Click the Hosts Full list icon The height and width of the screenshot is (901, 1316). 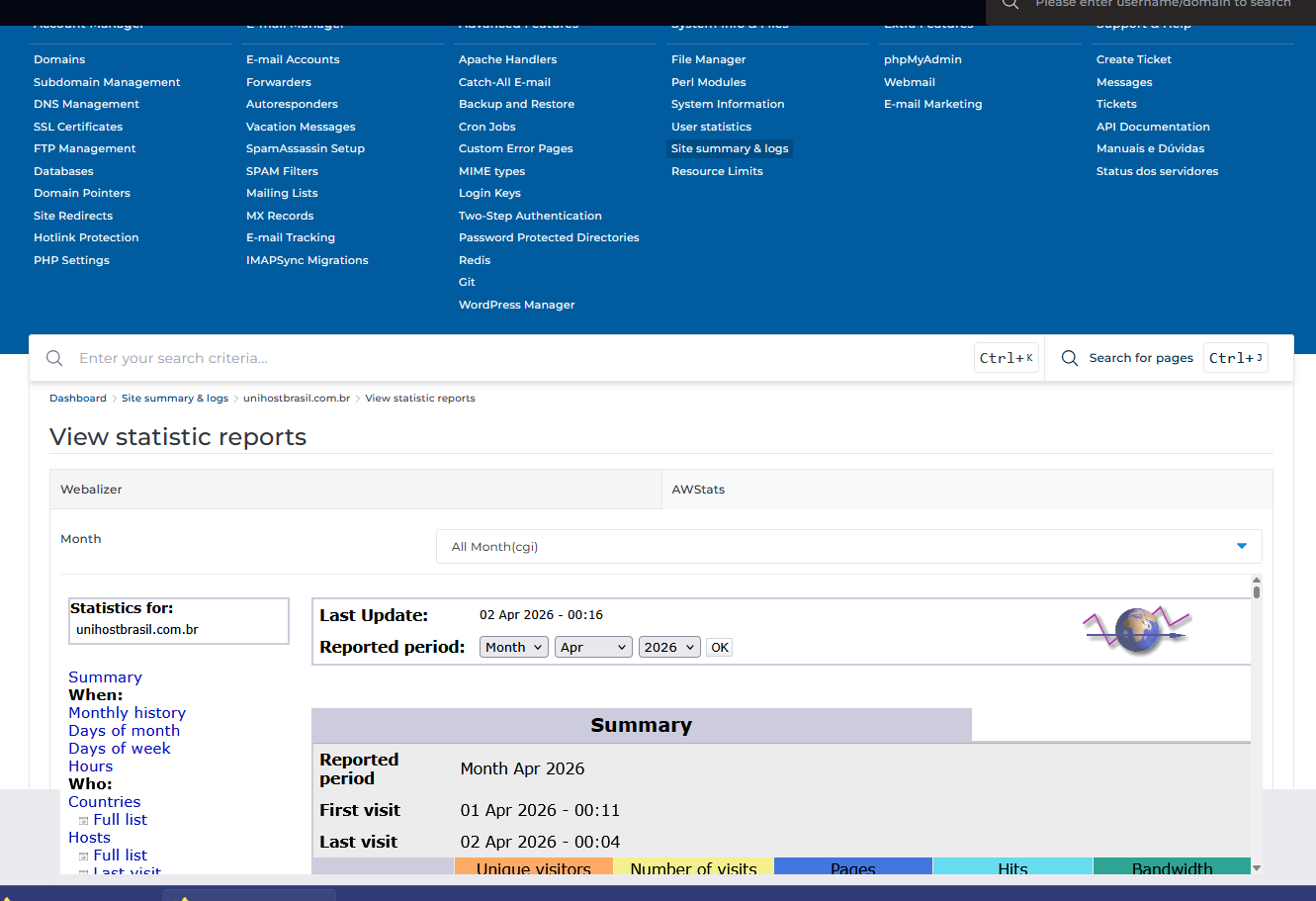[x=84, y=856]
